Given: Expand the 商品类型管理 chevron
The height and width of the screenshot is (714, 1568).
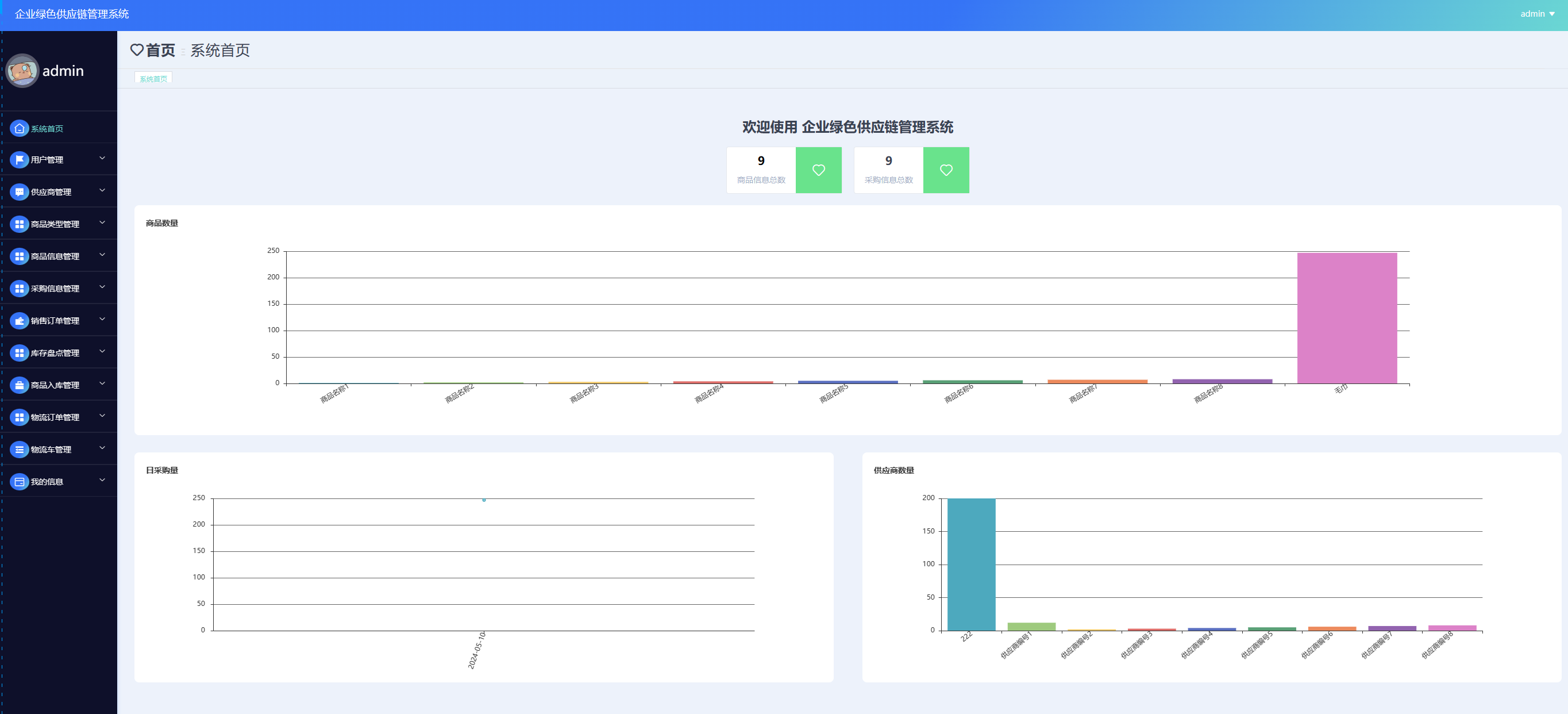Looking at the screenshot, I should tap(102, 223).
